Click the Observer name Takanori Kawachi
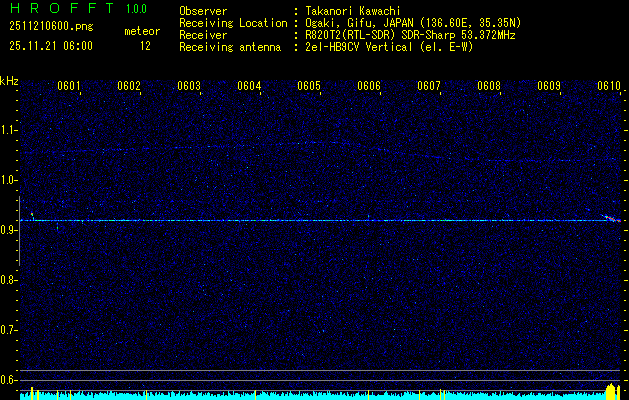629x400 pixels. (353, 11)
